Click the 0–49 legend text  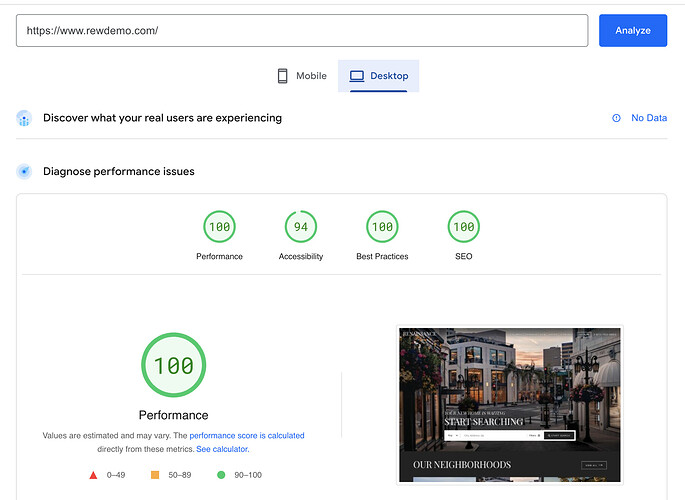coord(116,475)
